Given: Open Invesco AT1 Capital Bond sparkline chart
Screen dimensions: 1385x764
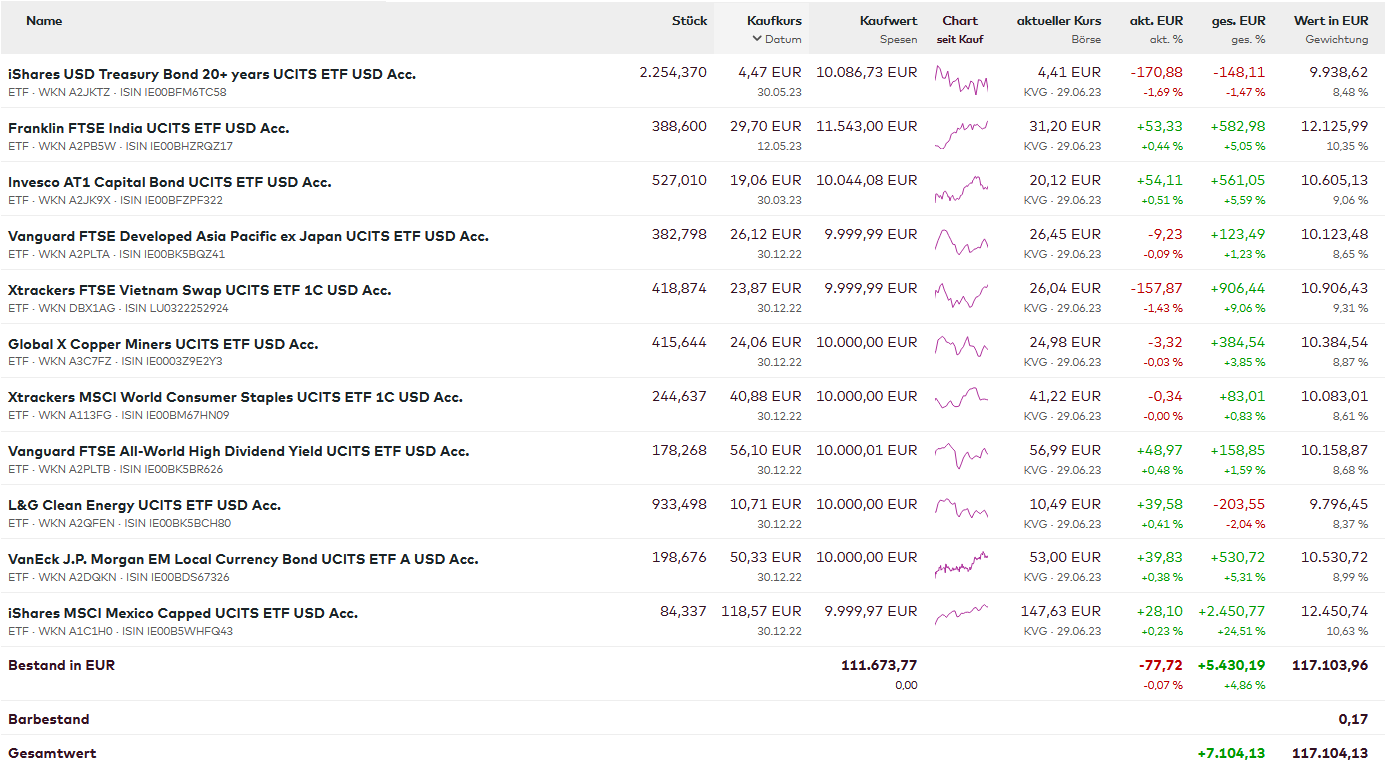Looking at the screenshot, I should pyautogui.click(x=961, y=188).
